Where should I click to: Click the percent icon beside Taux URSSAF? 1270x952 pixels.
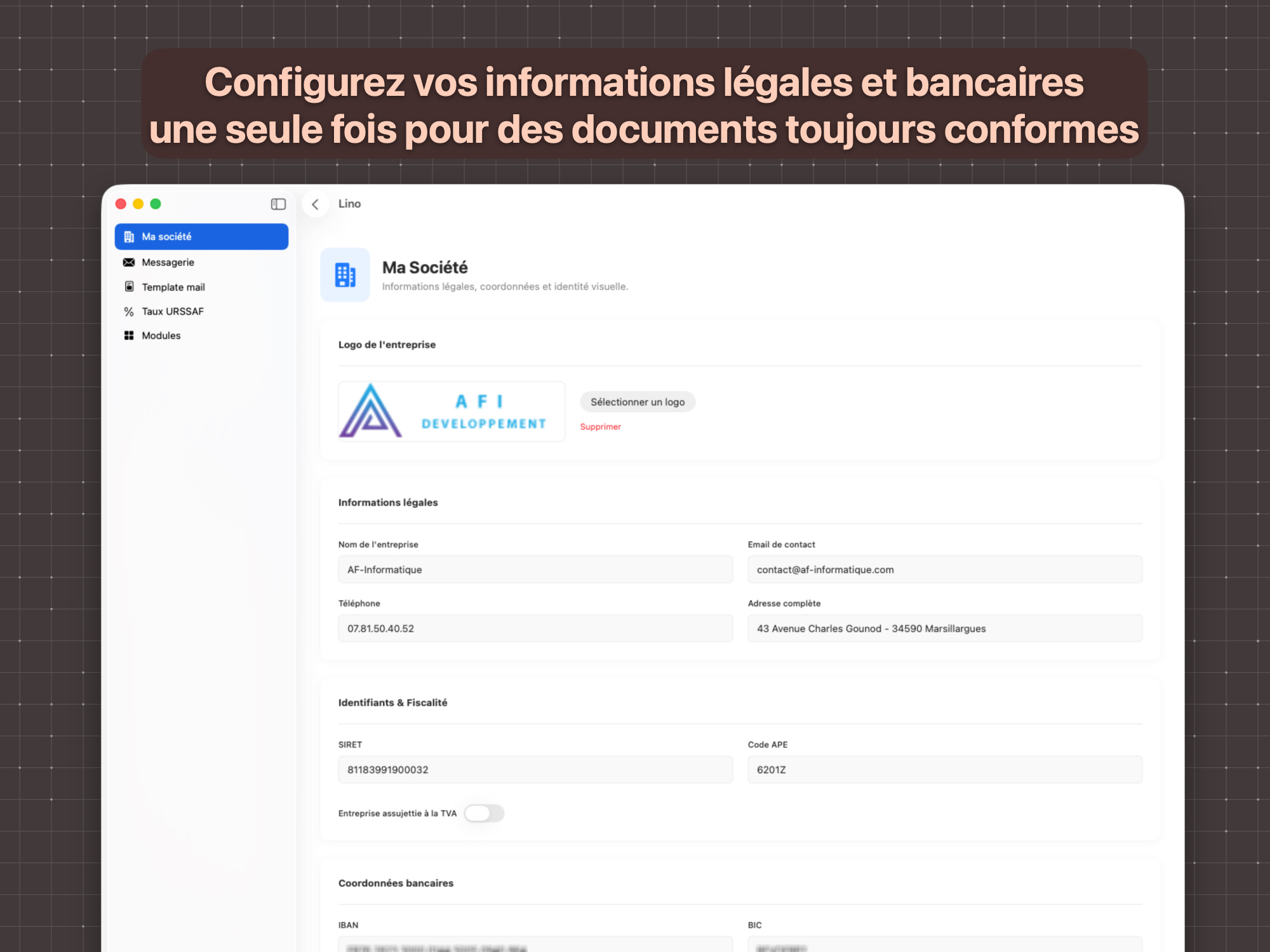tap(129, 312)
